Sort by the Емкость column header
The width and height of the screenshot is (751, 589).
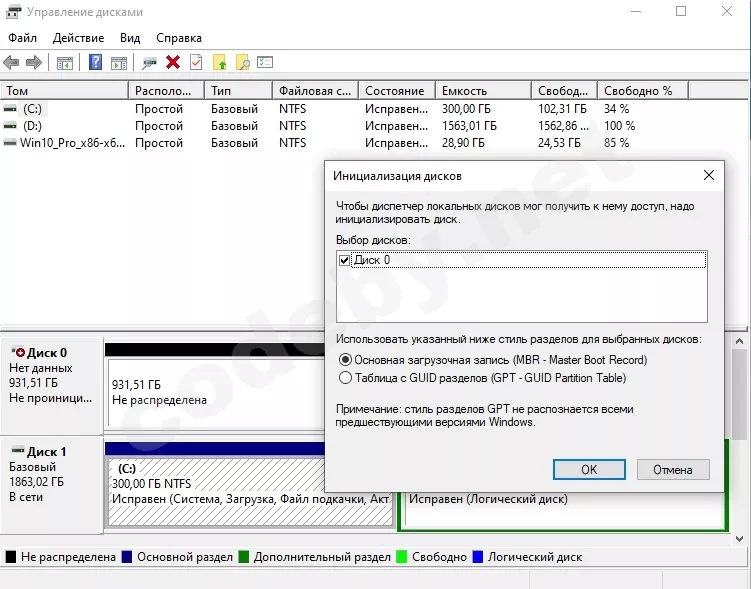coord(483,91)
